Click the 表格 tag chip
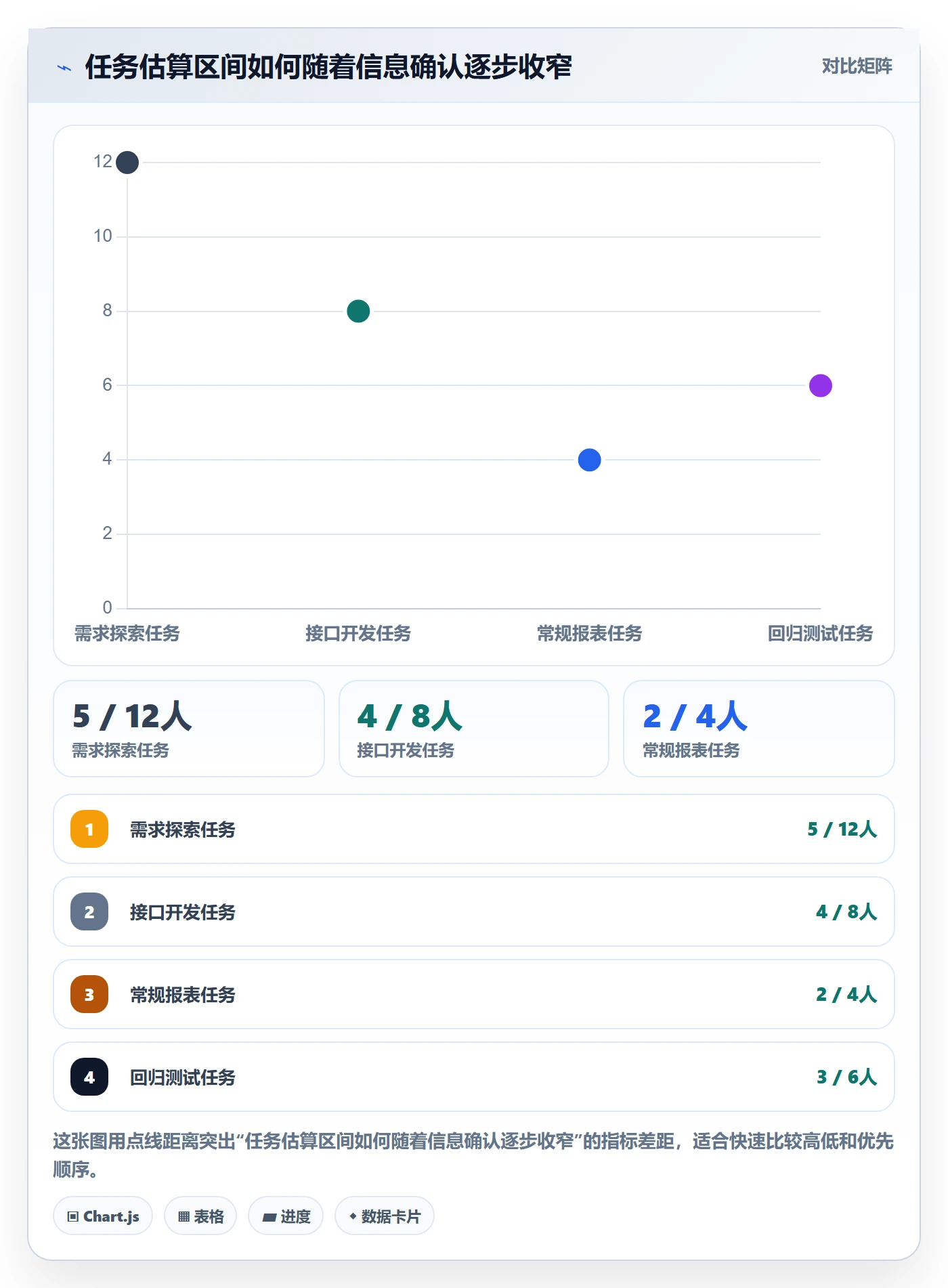Screen dimensions: 948x1288 tap(200, 1216)
